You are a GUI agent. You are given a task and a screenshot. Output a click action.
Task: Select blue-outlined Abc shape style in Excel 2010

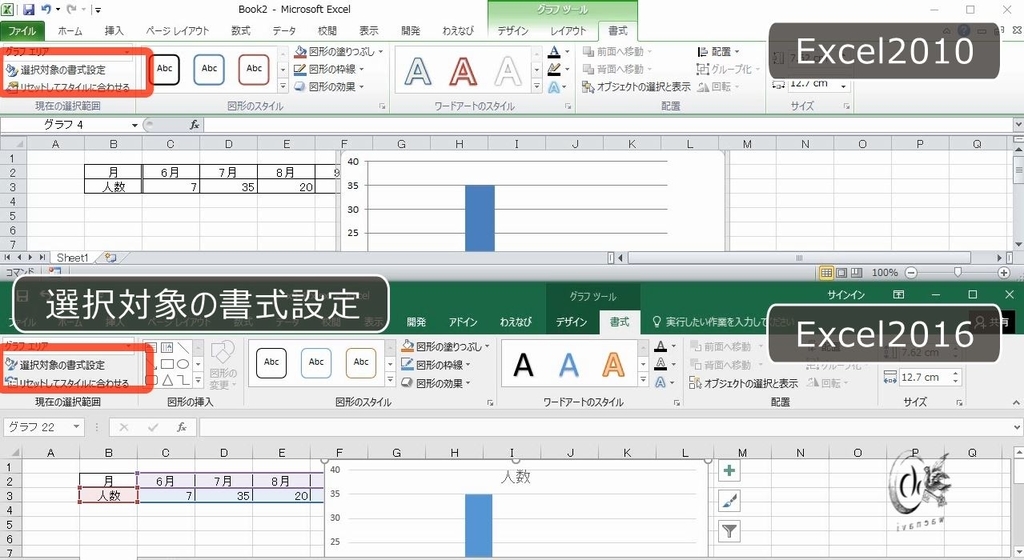click(x=209, y=69)
